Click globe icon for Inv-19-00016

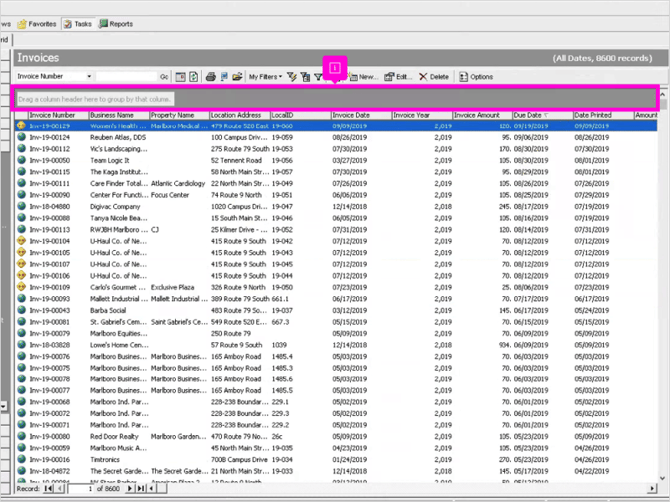(21, 459)
